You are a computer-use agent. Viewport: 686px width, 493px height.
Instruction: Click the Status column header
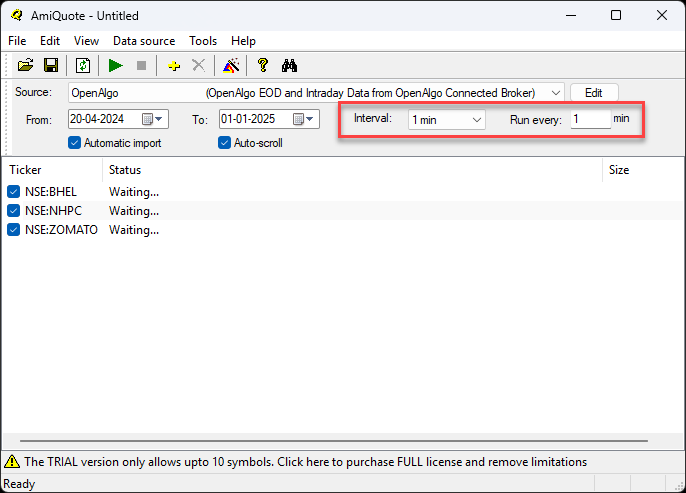[x=353, y=170]
